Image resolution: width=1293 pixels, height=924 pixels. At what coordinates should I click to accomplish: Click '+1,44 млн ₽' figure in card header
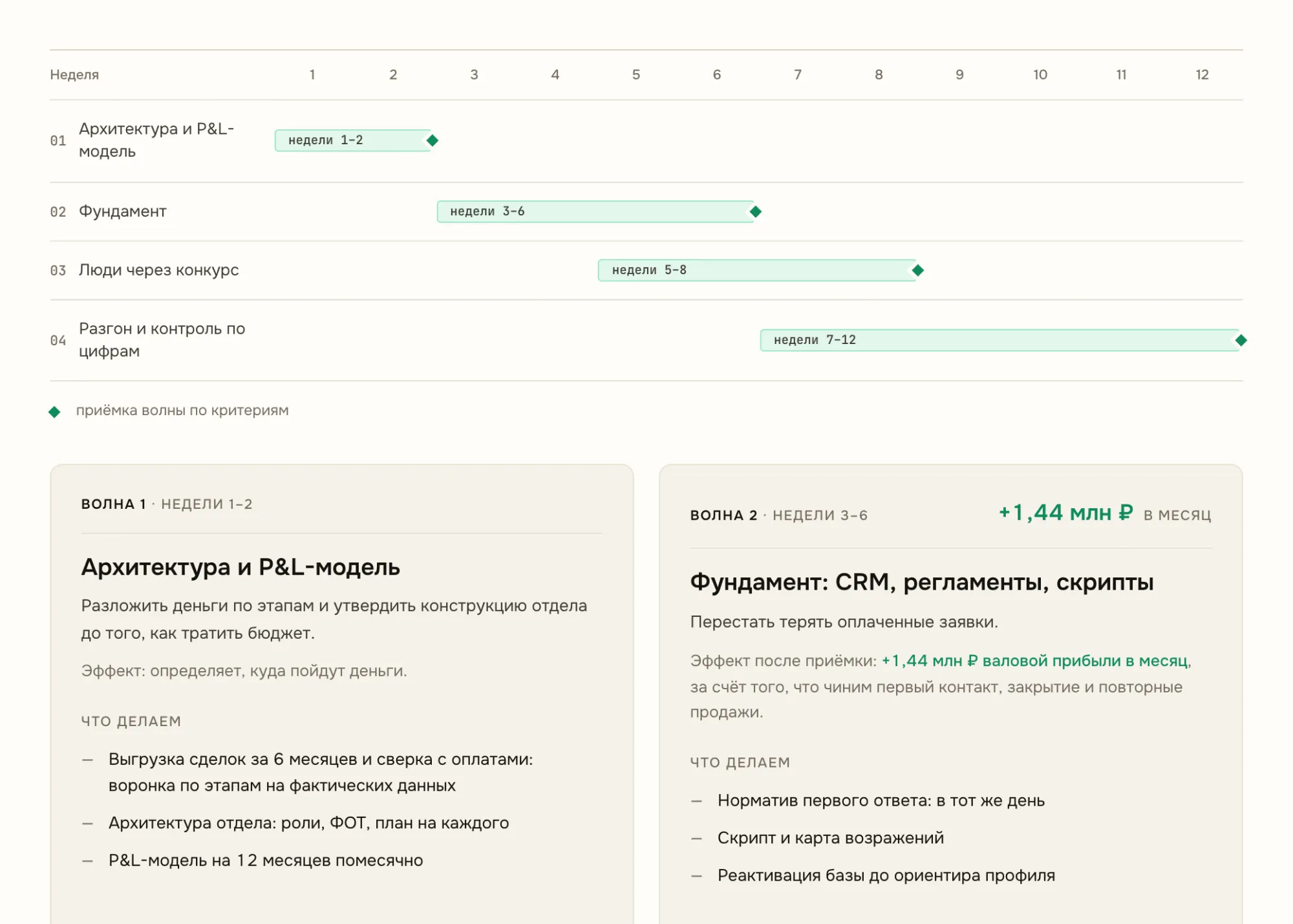tap(1065, 513)
